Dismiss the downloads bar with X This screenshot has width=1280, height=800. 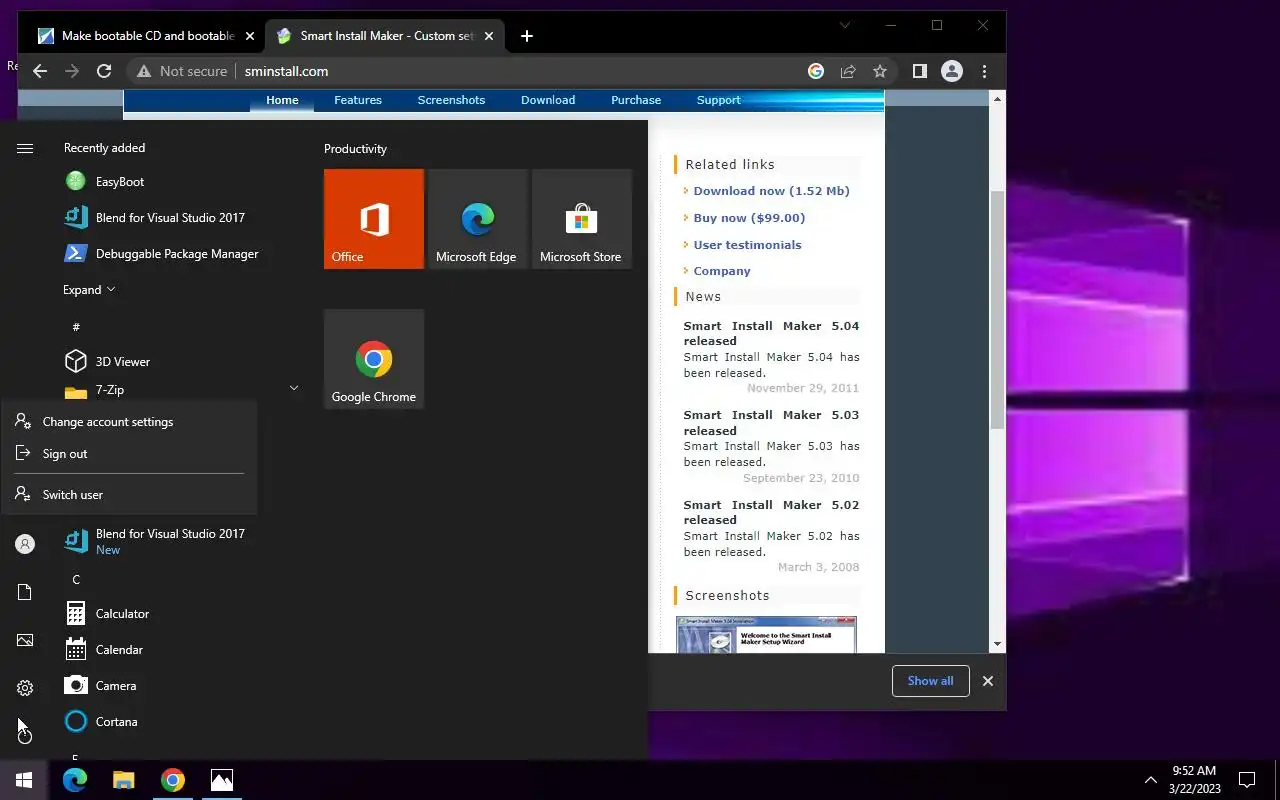point(988,681)
